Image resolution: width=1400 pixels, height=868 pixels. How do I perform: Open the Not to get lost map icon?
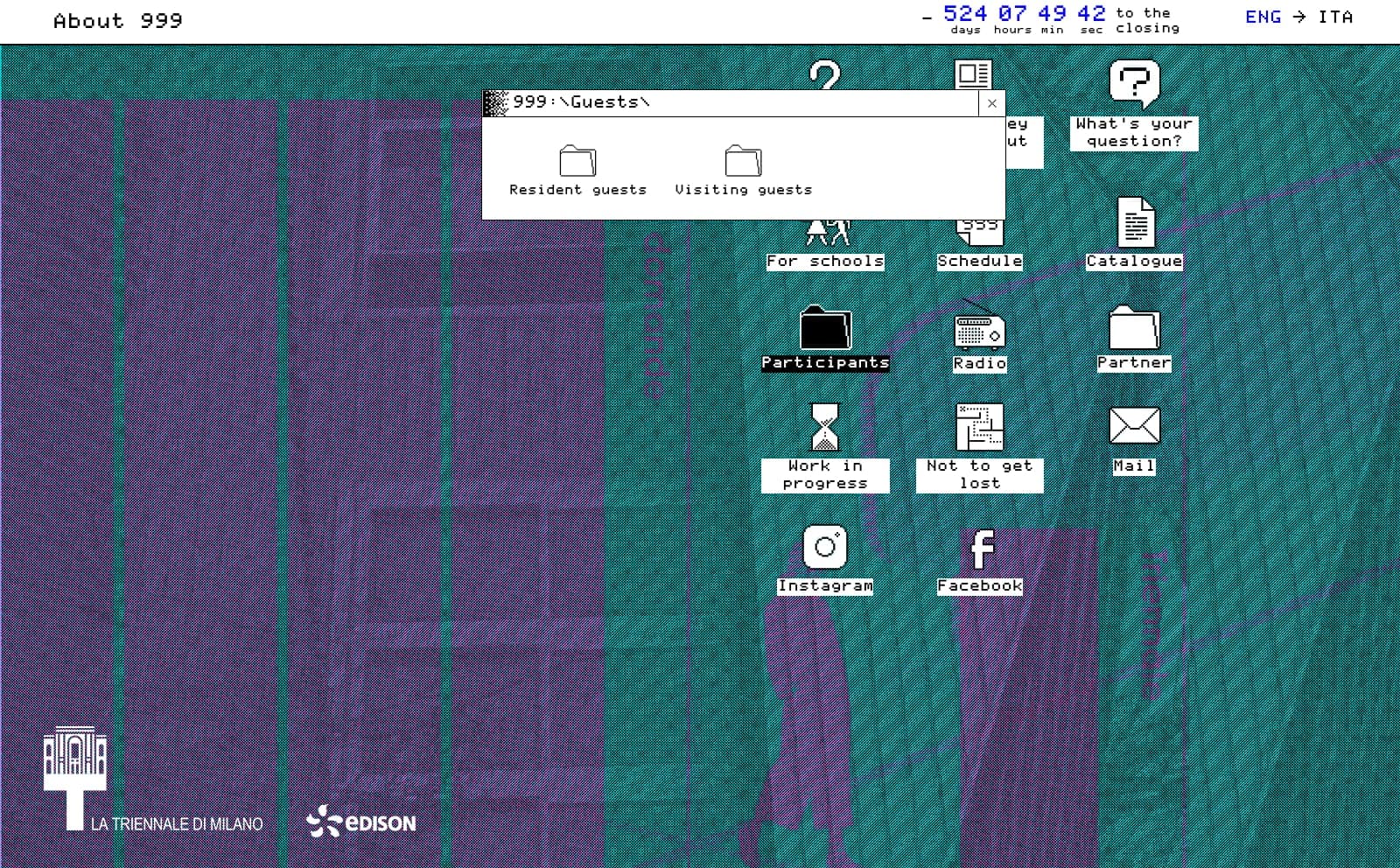[x=979, y=427]
